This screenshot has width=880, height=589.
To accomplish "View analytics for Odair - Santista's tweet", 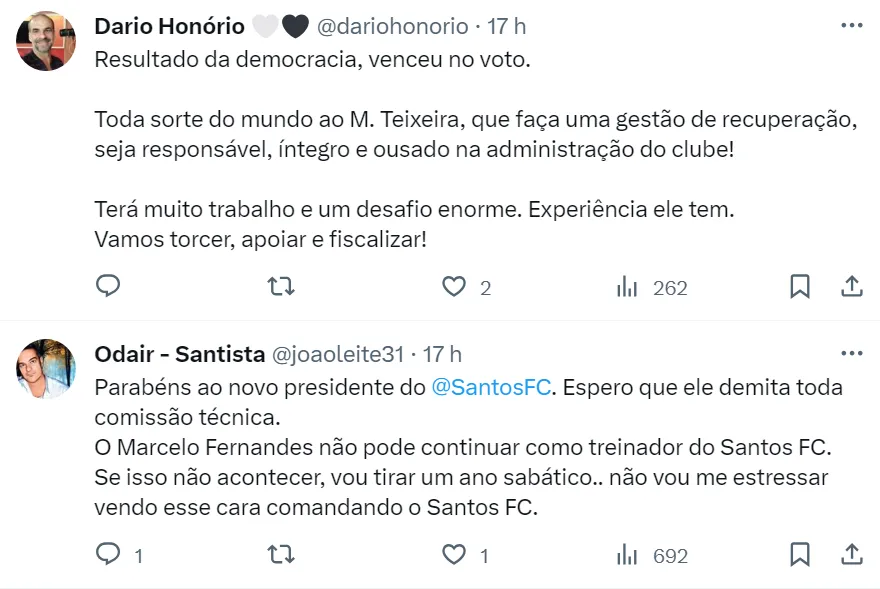I will (627, 554).
